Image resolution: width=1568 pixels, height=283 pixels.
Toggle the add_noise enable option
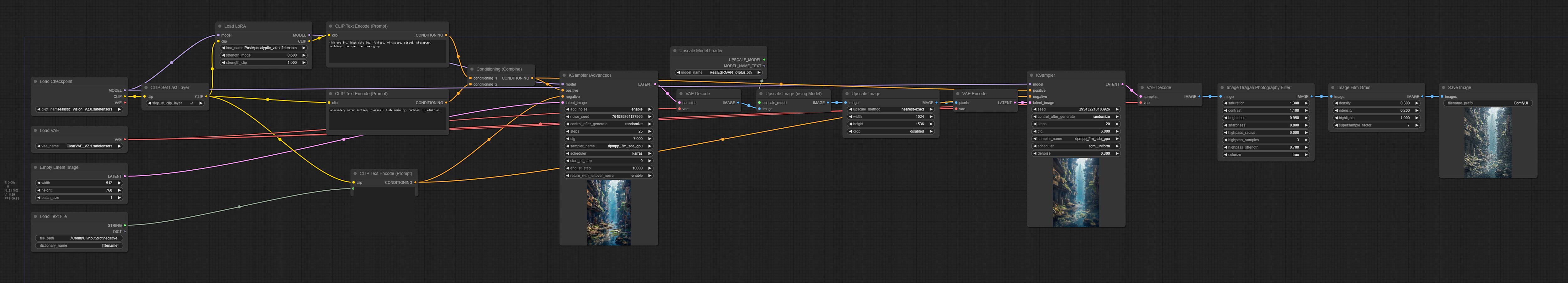[x=609, y=109]
